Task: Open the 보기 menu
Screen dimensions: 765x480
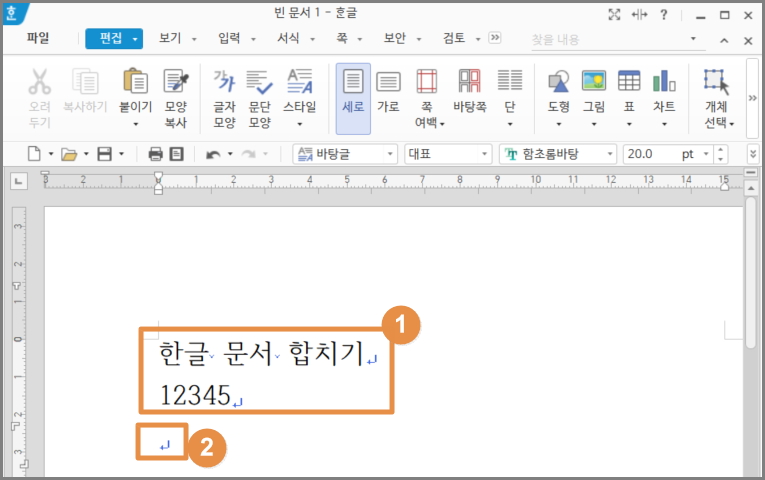Action: tap(170, 38)
